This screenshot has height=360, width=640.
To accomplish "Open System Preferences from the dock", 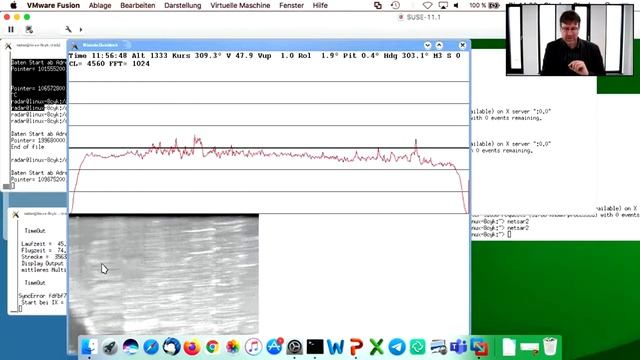I will pos(294,347).
